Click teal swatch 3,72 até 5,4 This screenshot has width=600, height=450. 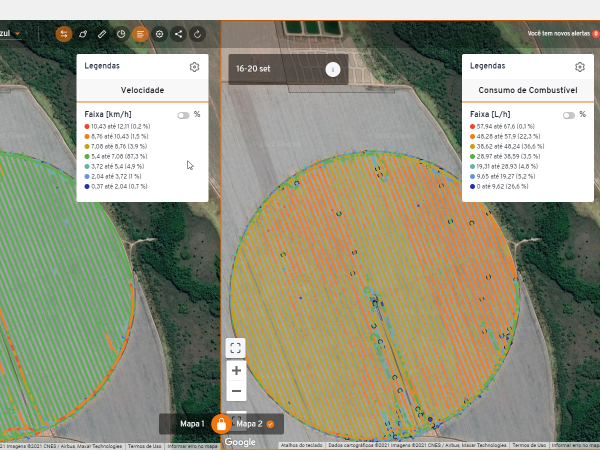[x=87, y=166]
